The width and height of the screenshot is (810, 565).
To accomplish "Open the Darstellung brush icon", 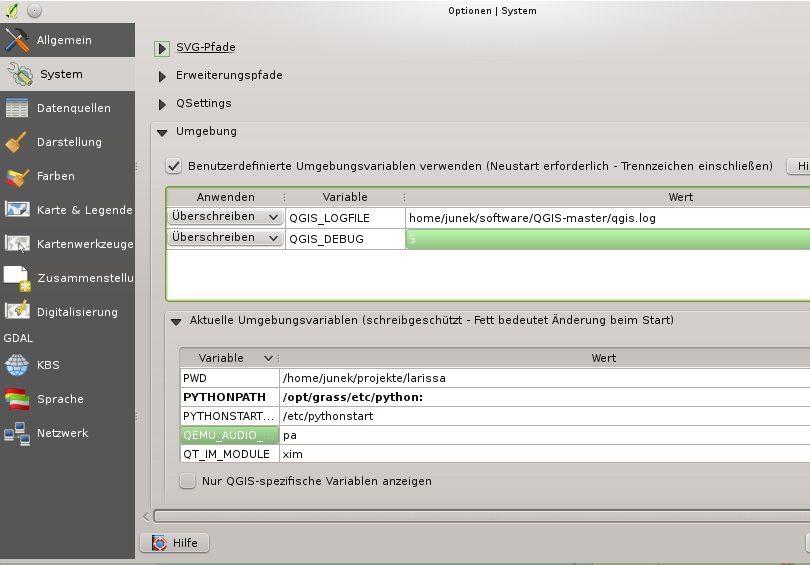I will (x=16, y=142).
